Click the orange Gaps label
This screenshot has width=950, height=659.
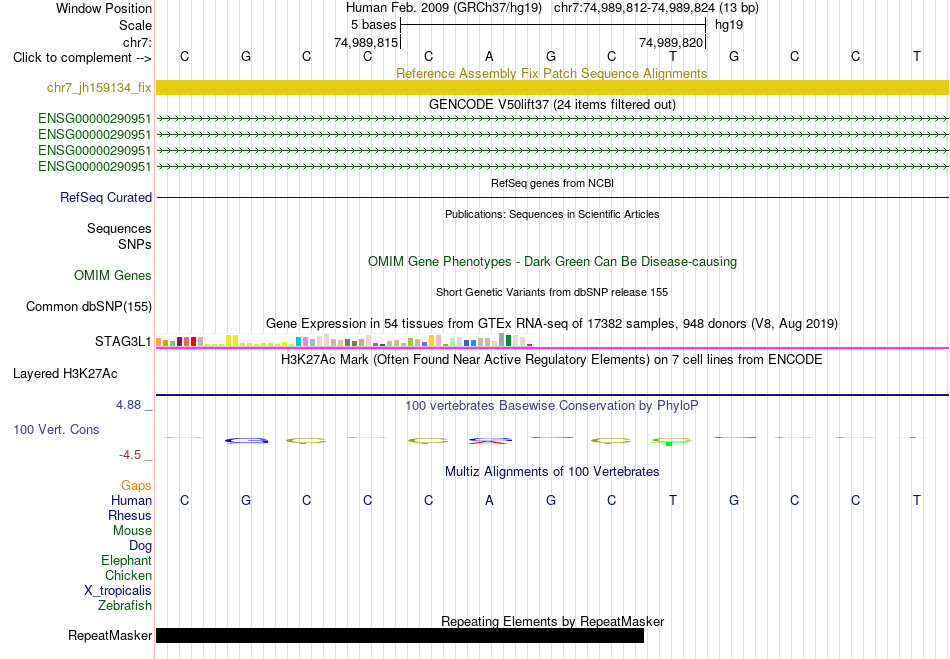coord(136,486)
